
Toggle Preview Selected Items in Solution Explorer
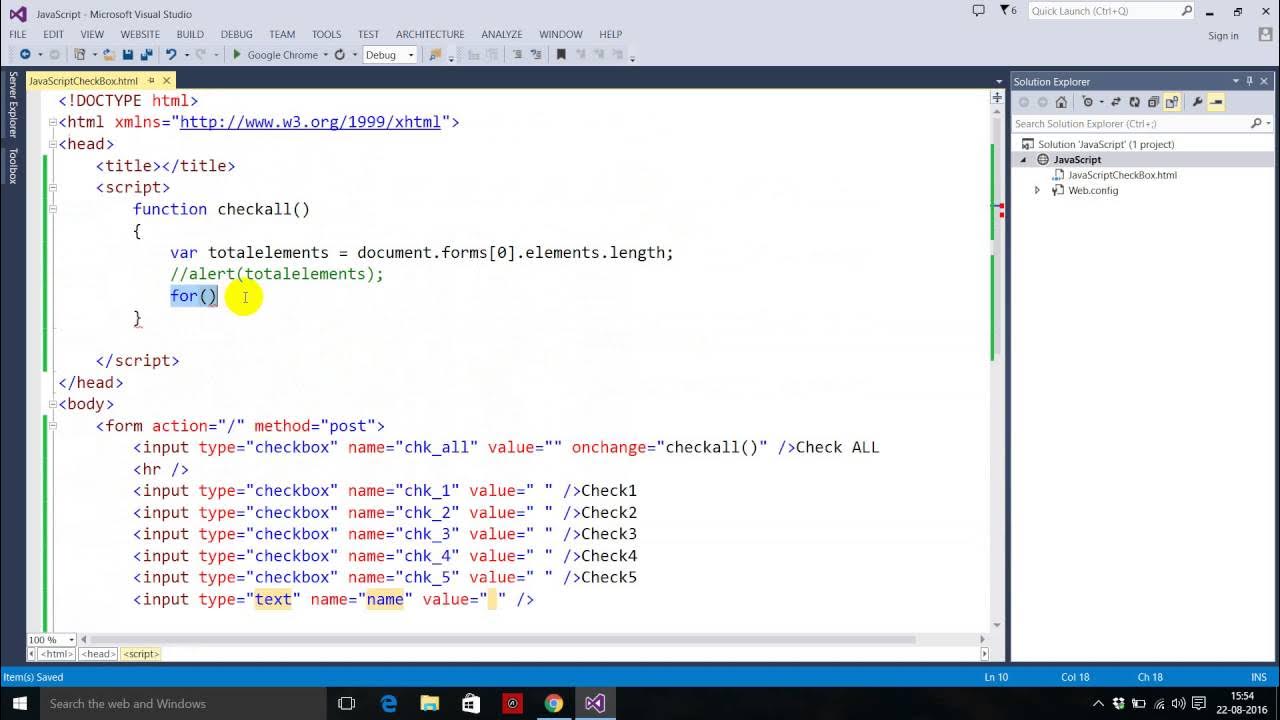1216,102
